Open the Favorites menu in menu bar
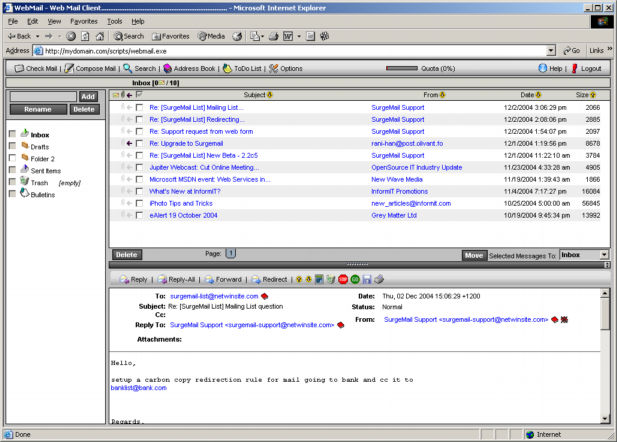Image resolution: width=617 pixels, height=442 pixels. click(84, 20)
